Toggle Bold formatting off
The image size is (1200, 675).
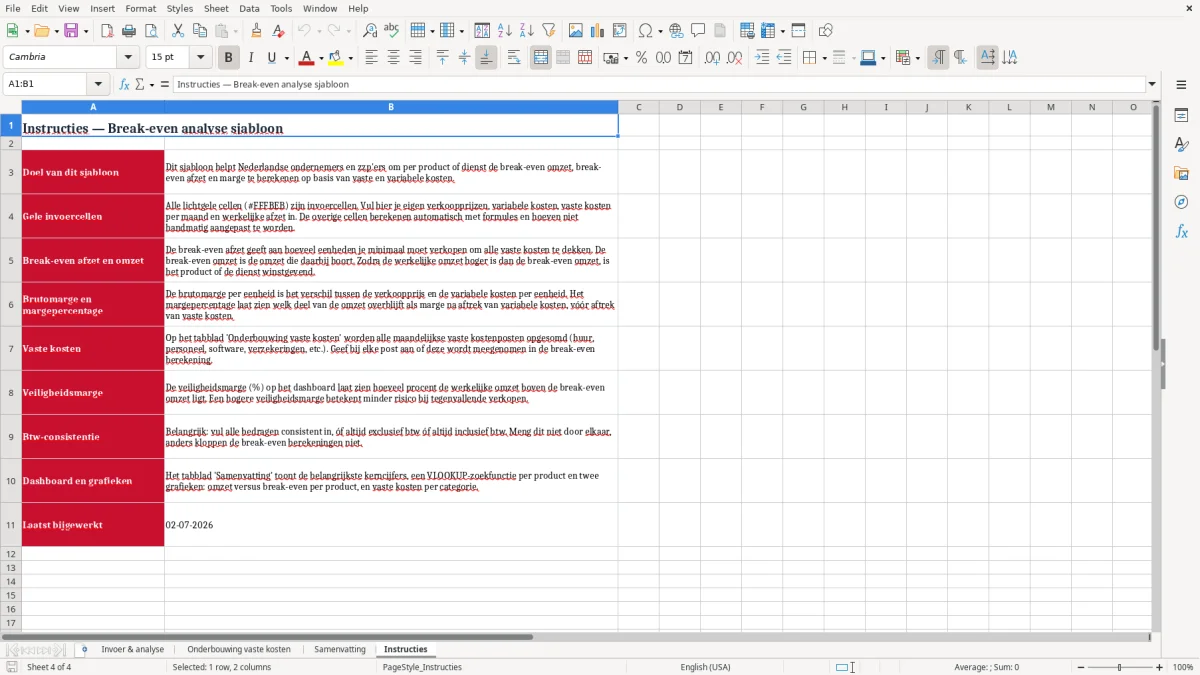(x=228, y=58)
